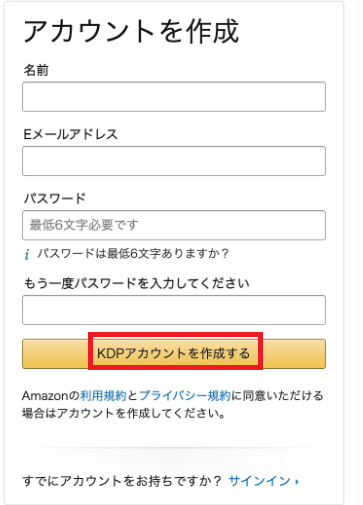The image size is (363, 505).
Task: Click the Amazonの text before 利用規約
Action: coord(51,396)
